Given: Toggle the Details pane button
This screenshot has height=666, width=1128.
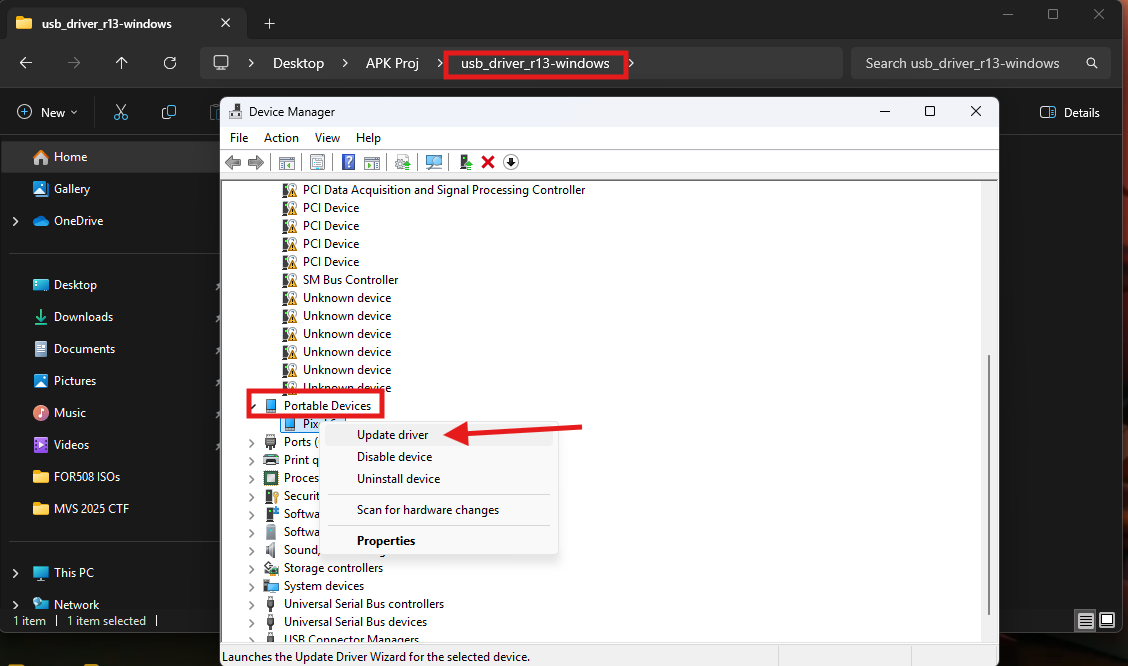Looking at the screenshot, I should pyautogui.click(x=1070, y=113).
